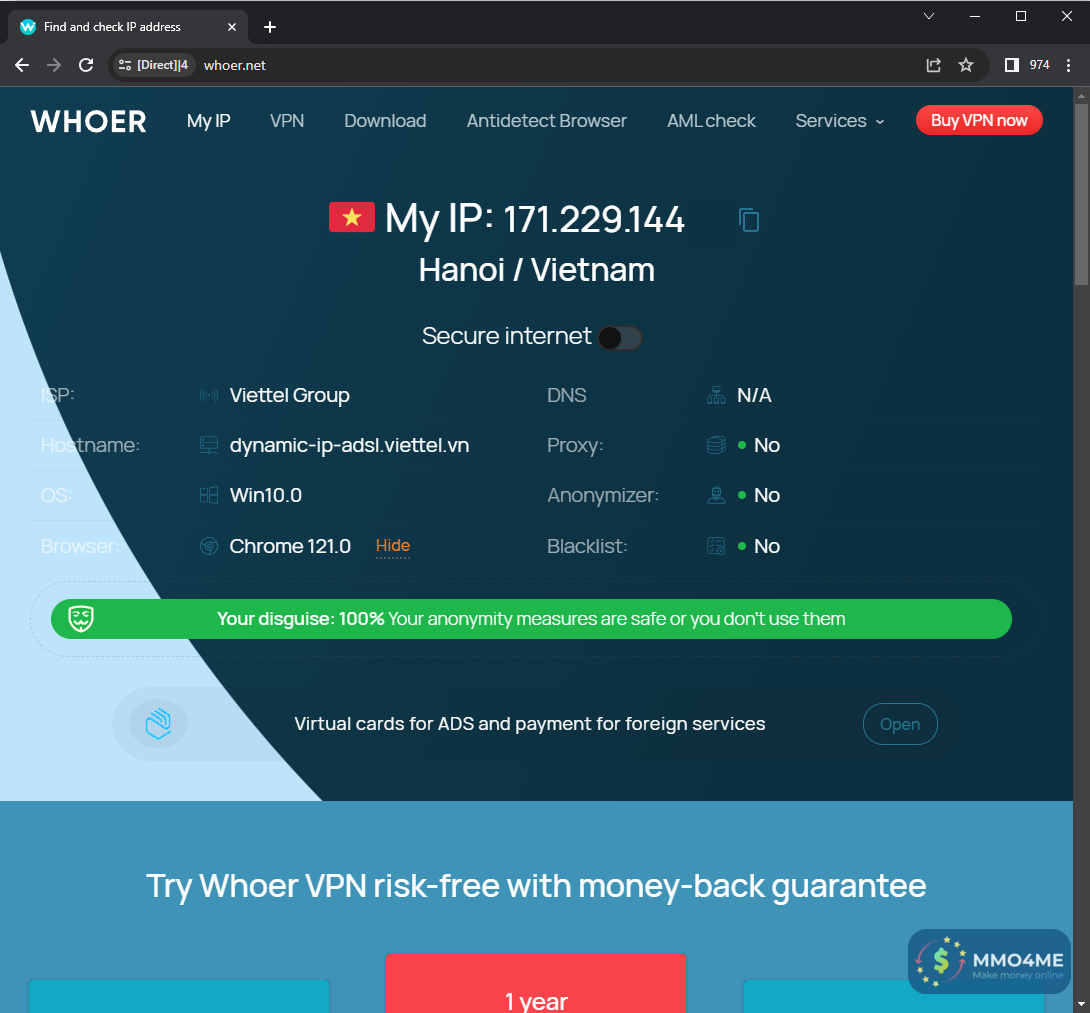Click the page vertical scrollbar thumb
The width and height of the screenshot is (1090, 1013).
[x=1081, y=194]
